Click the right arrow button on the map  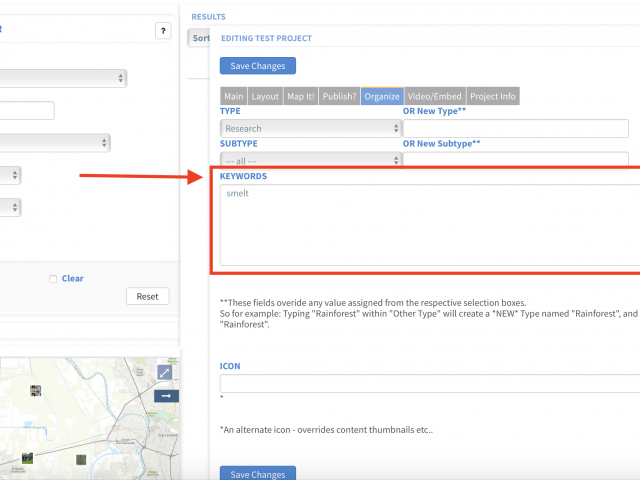[x=165, y=396]
